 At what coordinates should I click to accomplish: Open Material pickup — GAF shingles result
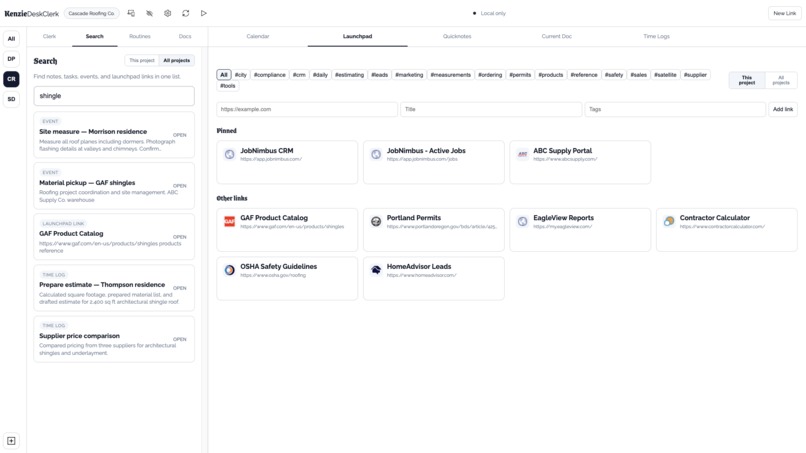[x=114, y=186]
